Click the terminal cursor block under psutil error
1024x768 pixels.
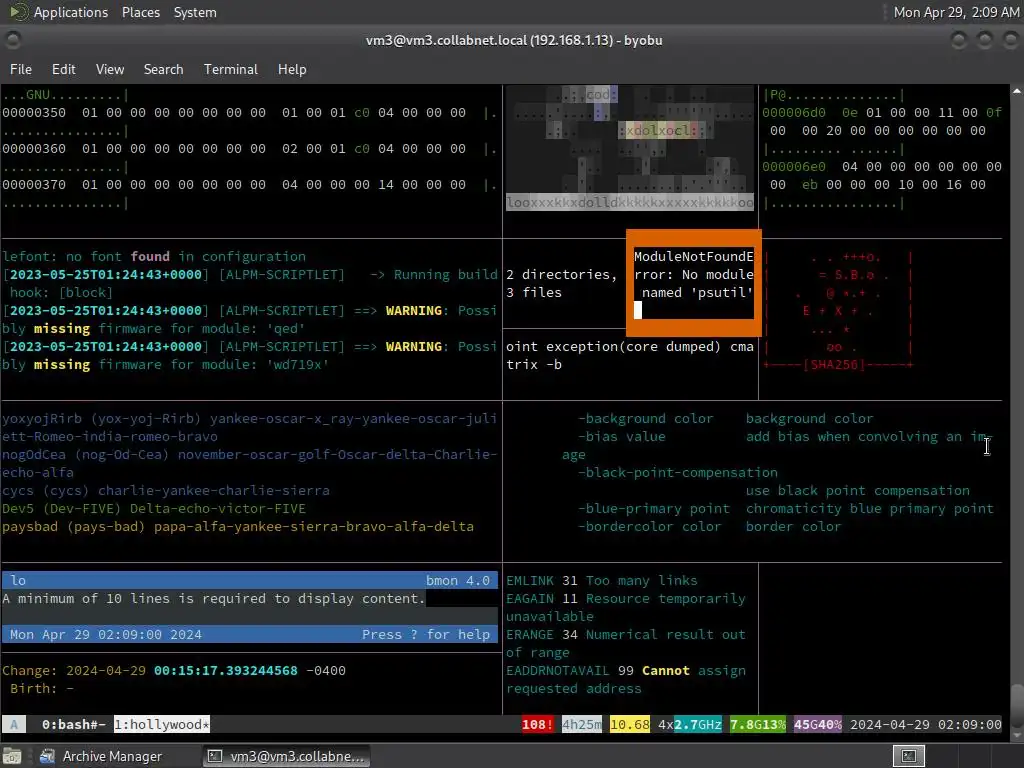click(x=638, y=310)
